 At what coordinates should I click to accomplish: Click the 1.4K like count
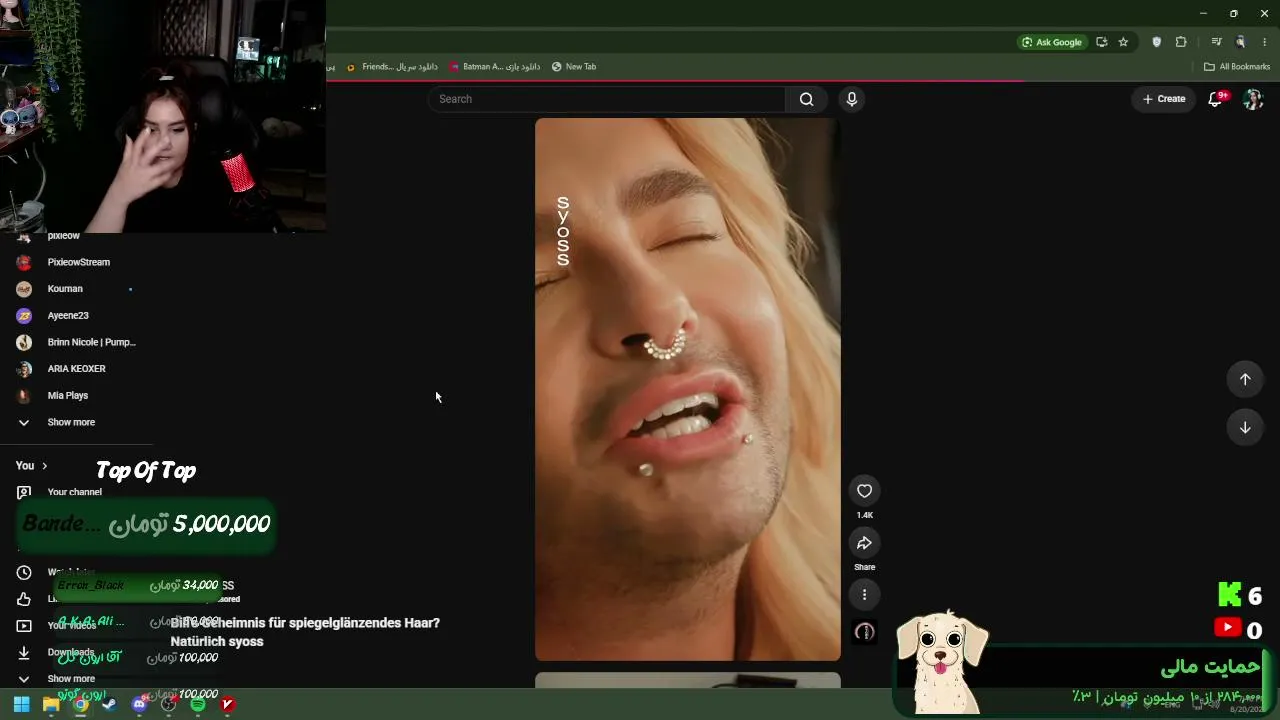coord(864,515)
